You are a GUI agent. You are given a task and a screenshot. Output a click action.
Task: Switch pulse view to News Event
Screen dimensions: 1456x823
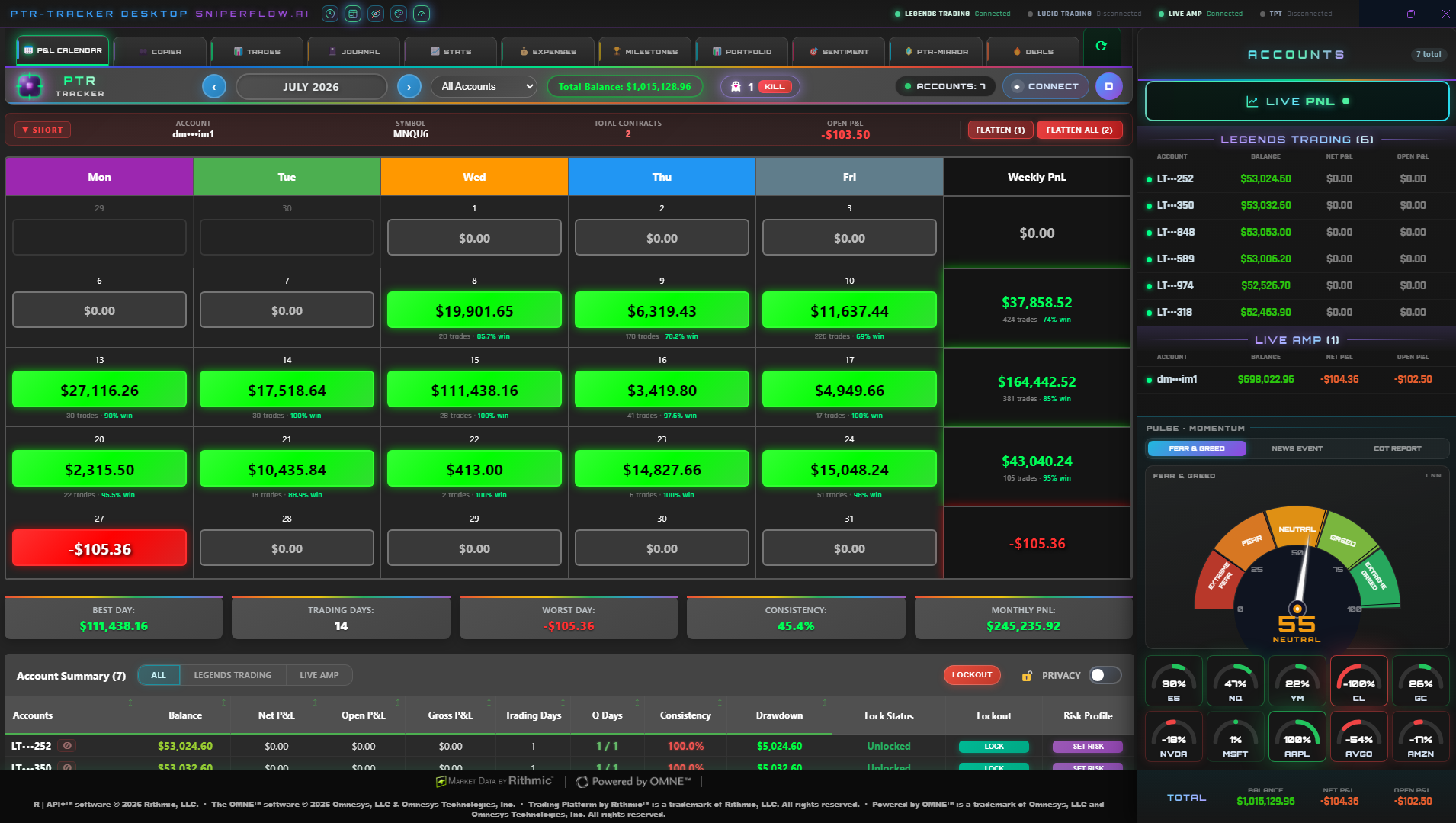click(1297, 448)
